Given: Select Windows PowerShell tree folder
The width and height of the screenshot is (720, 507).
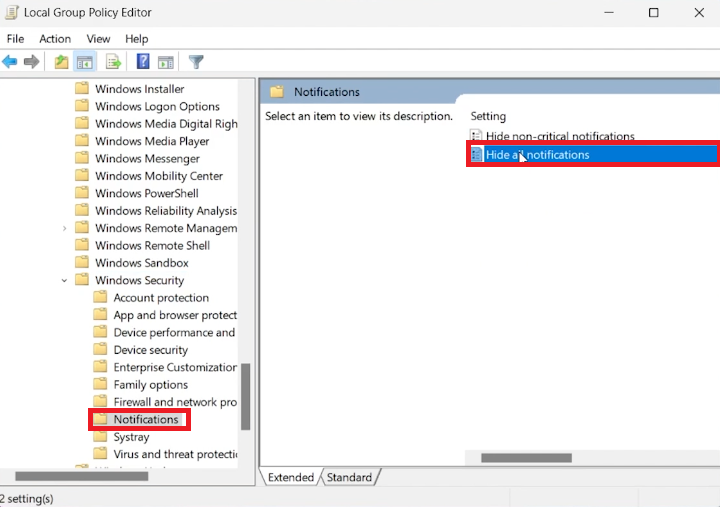Looking at the screenshot, I should point(147,193).
